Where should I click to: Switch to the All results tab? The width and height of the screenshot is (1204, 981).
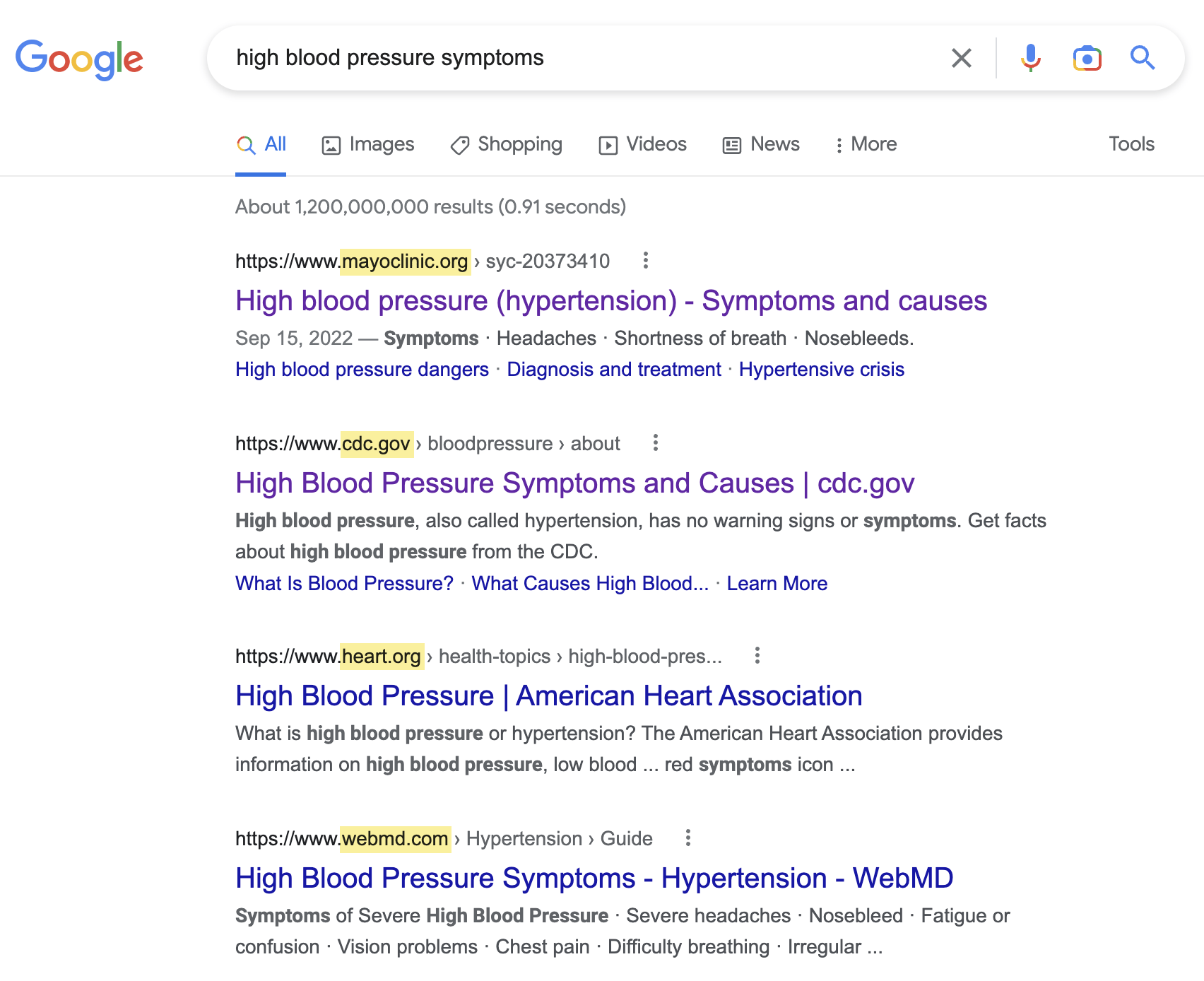(261, 144)
